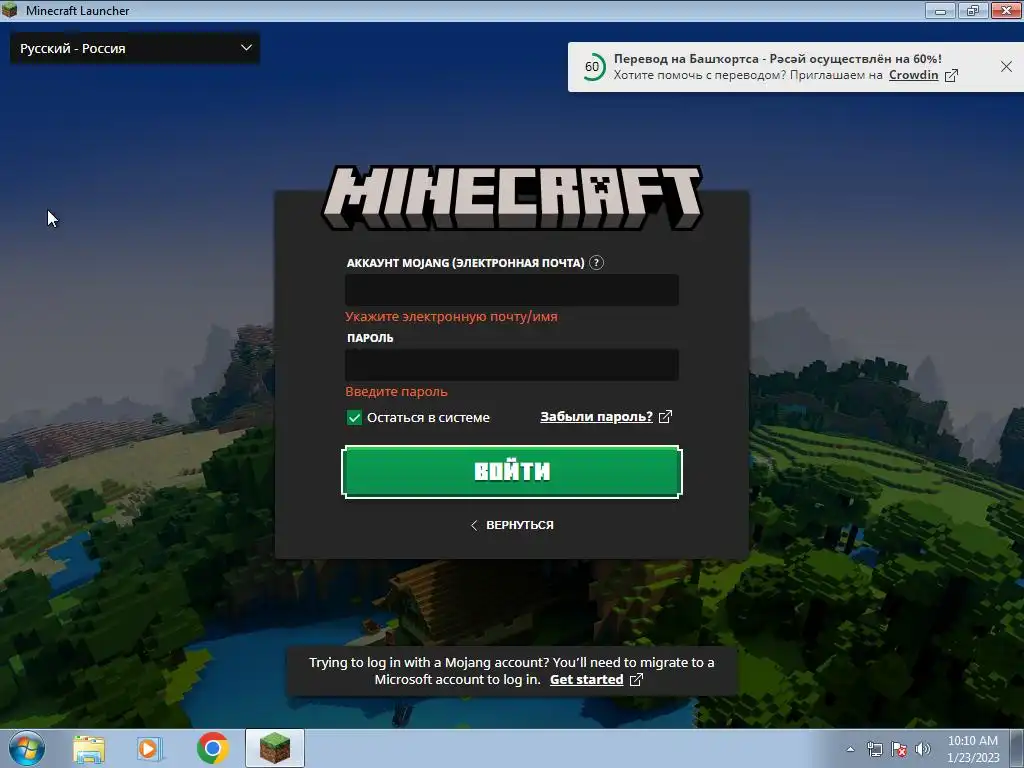Open the Crowdin link in the notification
Image resolution: width=1024 pixels, height=768 pixels.
(913, 75)
